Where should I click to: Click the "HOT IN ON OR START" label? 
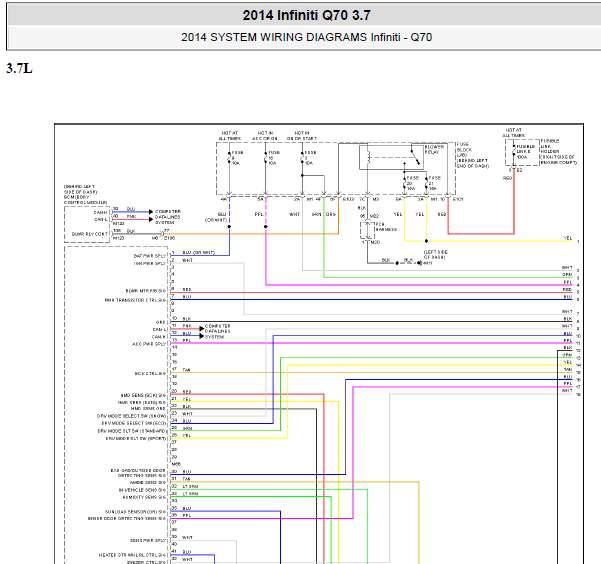302,136
